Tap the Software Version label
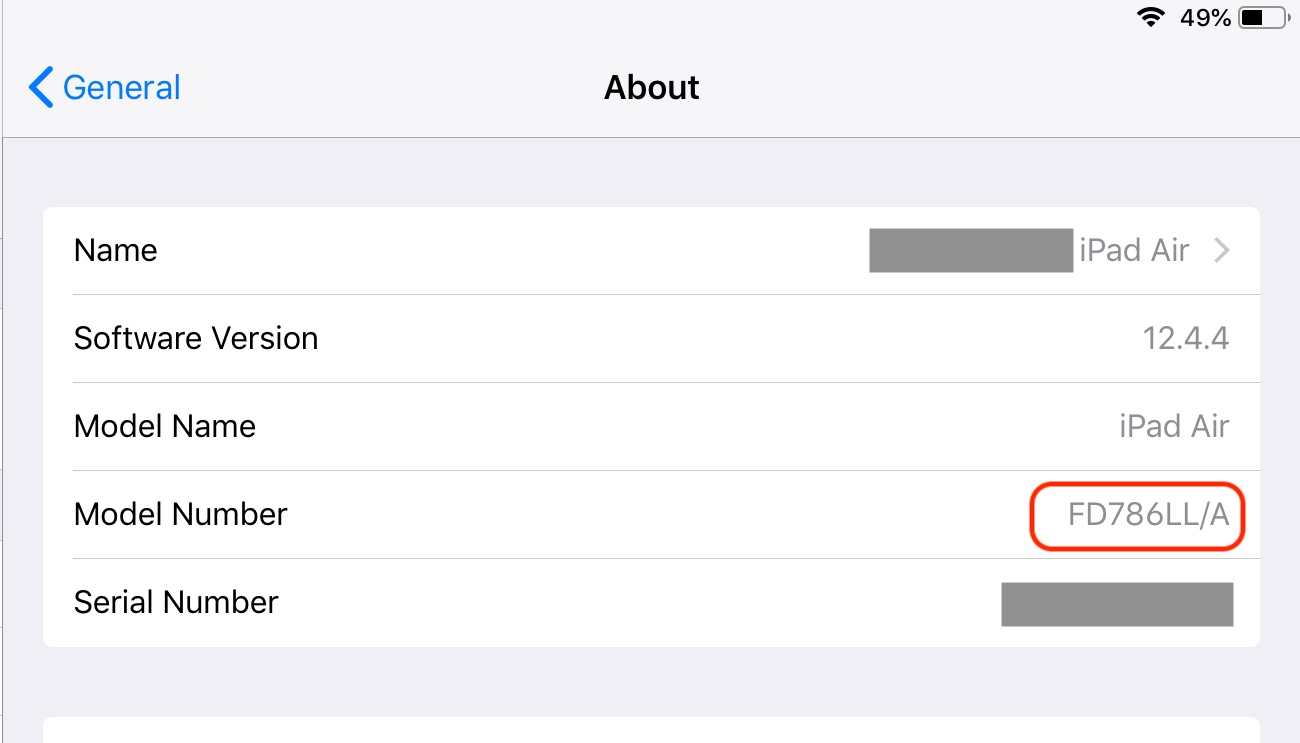This screenshot has height=743, width=1300. tap(196, 339)
